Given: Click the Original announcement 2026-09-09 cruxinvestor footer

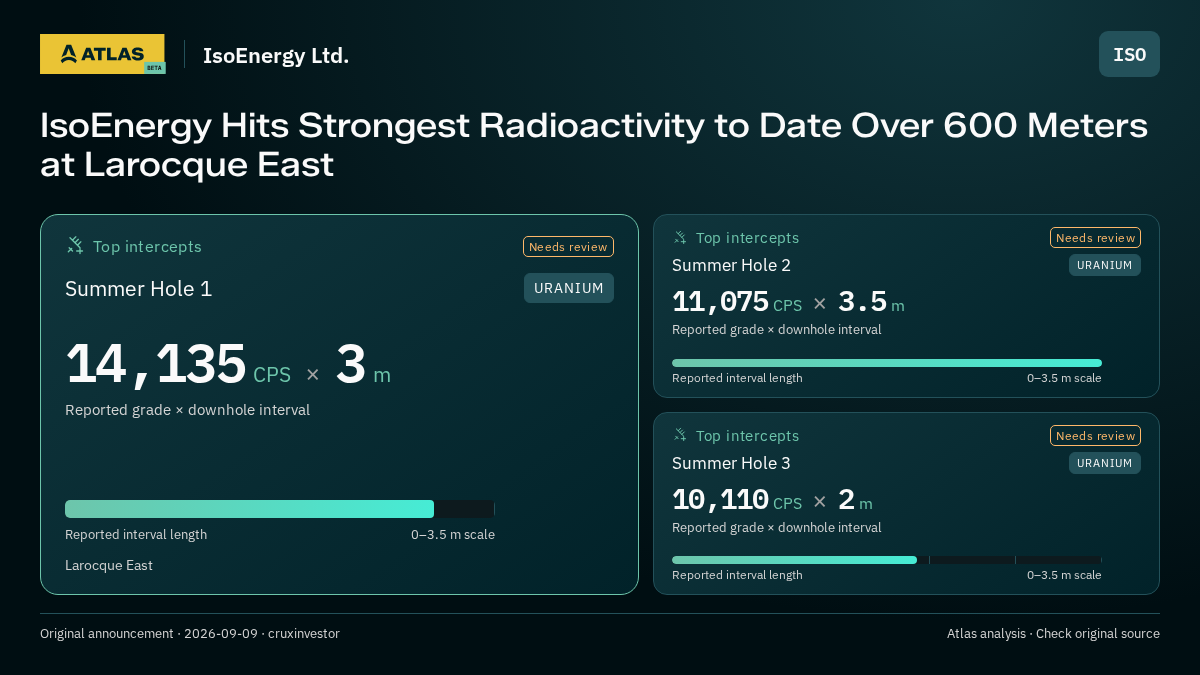Looking at the screenshot, I should pos(190,634).
